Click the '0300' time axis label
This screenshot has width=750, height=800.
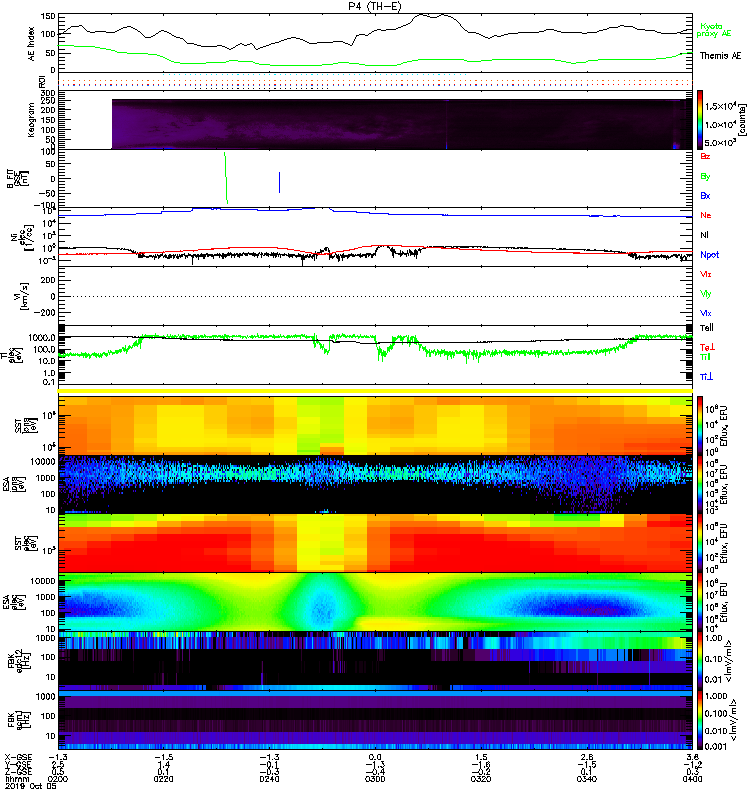[375, 779]
